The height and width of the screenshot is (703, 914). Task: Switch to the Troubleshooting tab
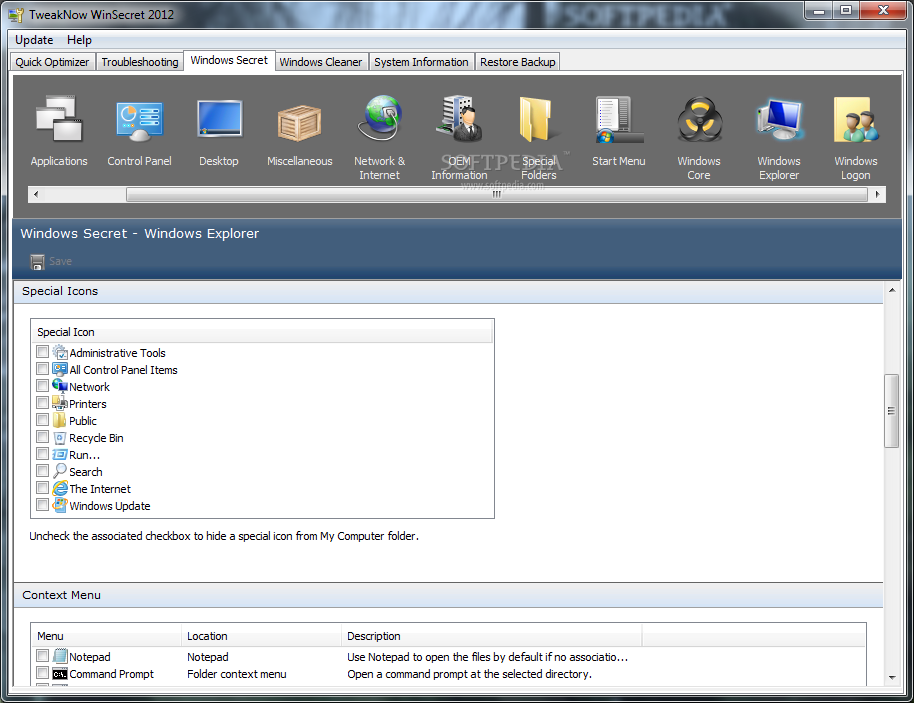(140, 62)
